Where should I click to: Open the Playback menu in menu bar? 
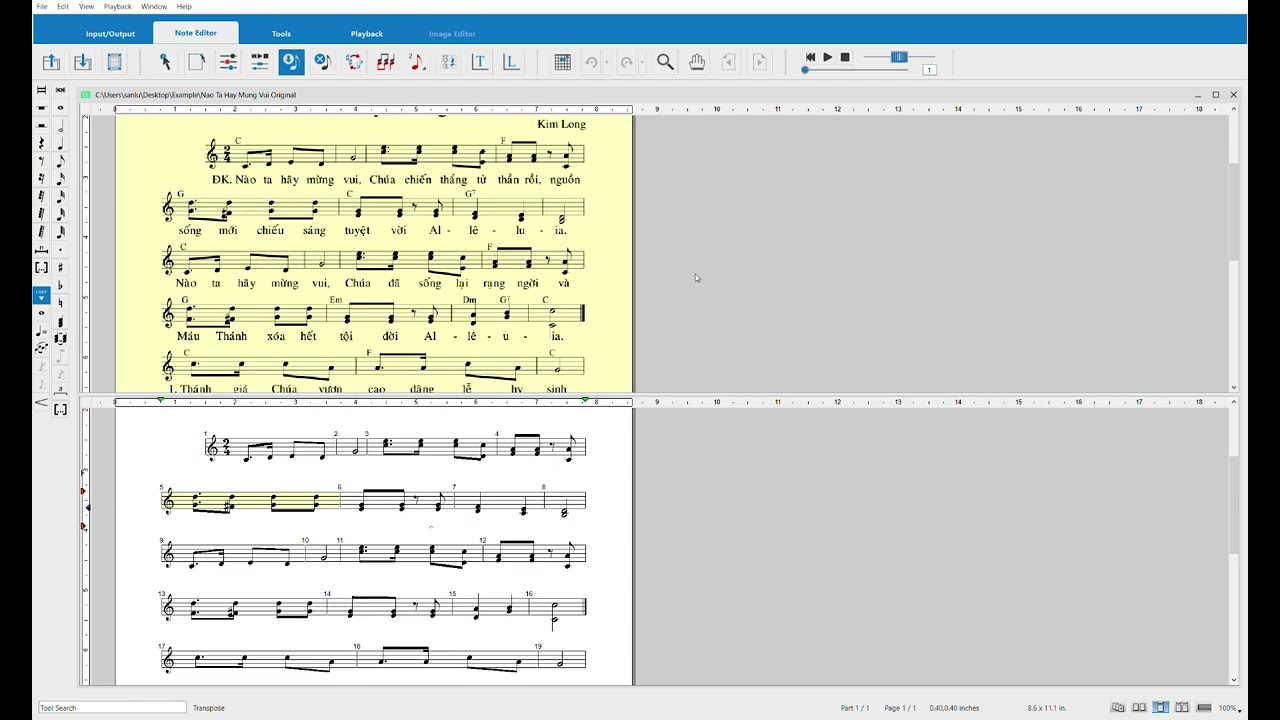click(x=118, y=7)
